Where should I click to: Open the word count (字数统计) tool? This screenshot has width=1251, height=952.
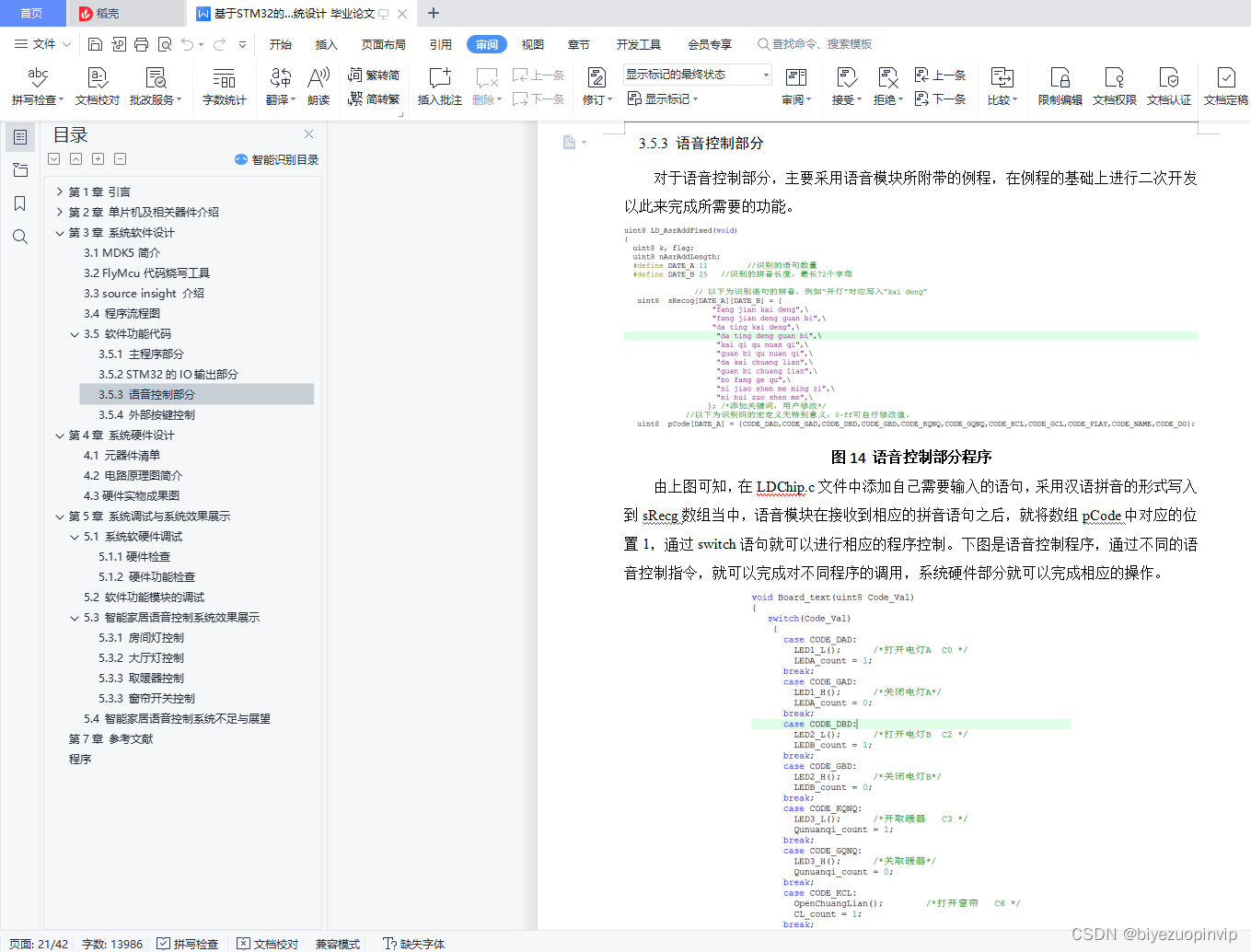click(224, 87)
